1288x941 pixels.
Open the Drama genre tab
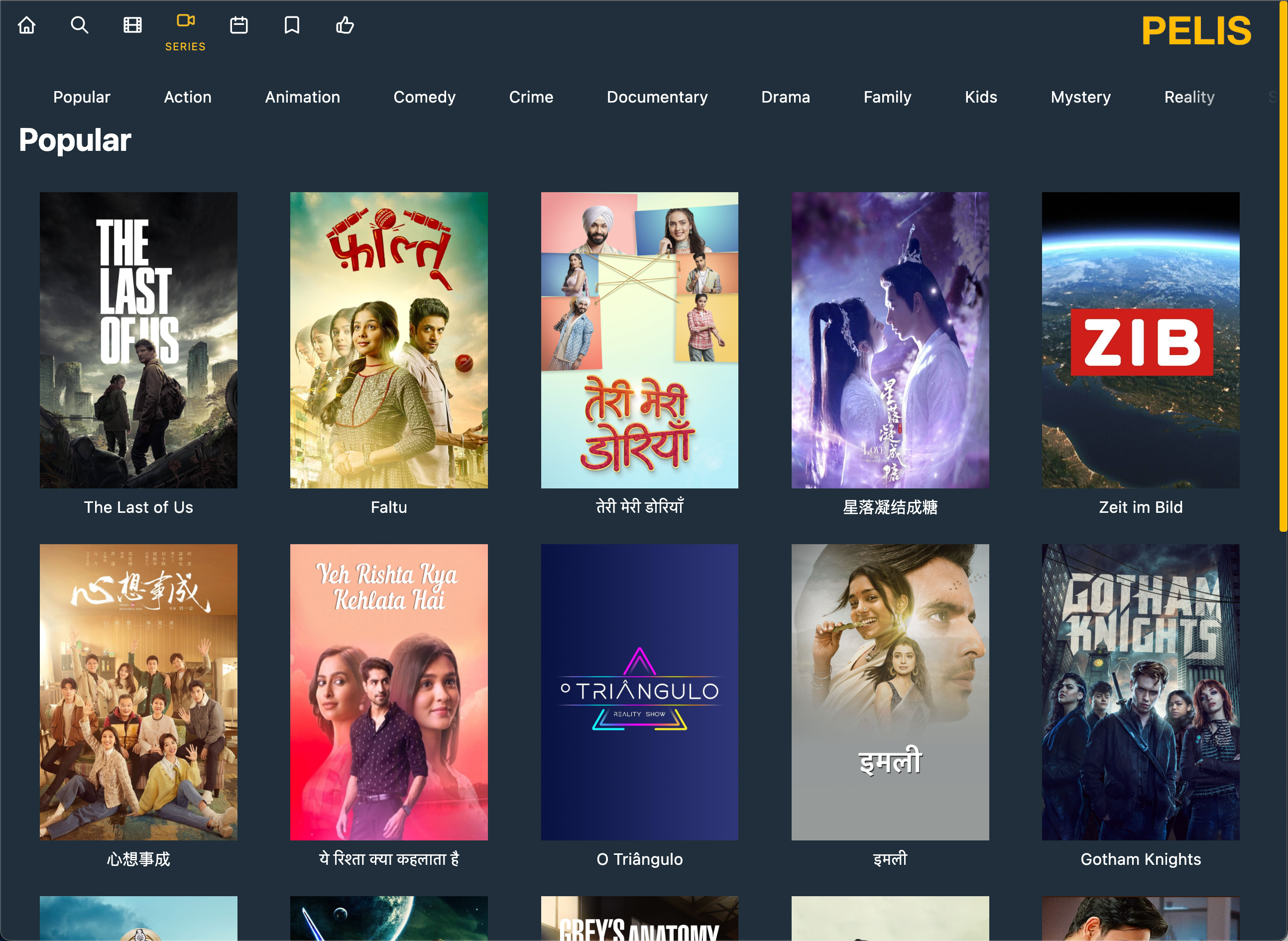tap(786, 97)
